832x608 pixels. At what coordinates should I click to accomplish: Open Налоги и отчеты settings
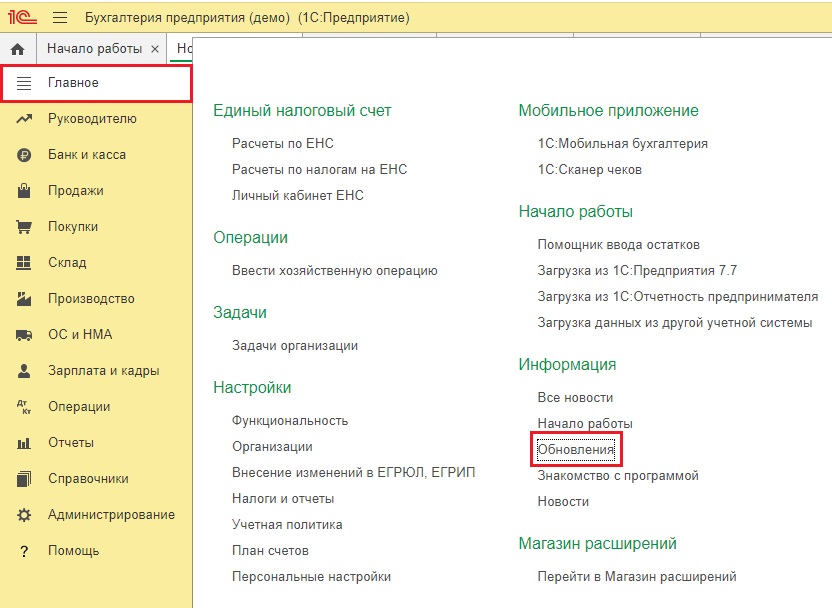click(x=283, y=499)
